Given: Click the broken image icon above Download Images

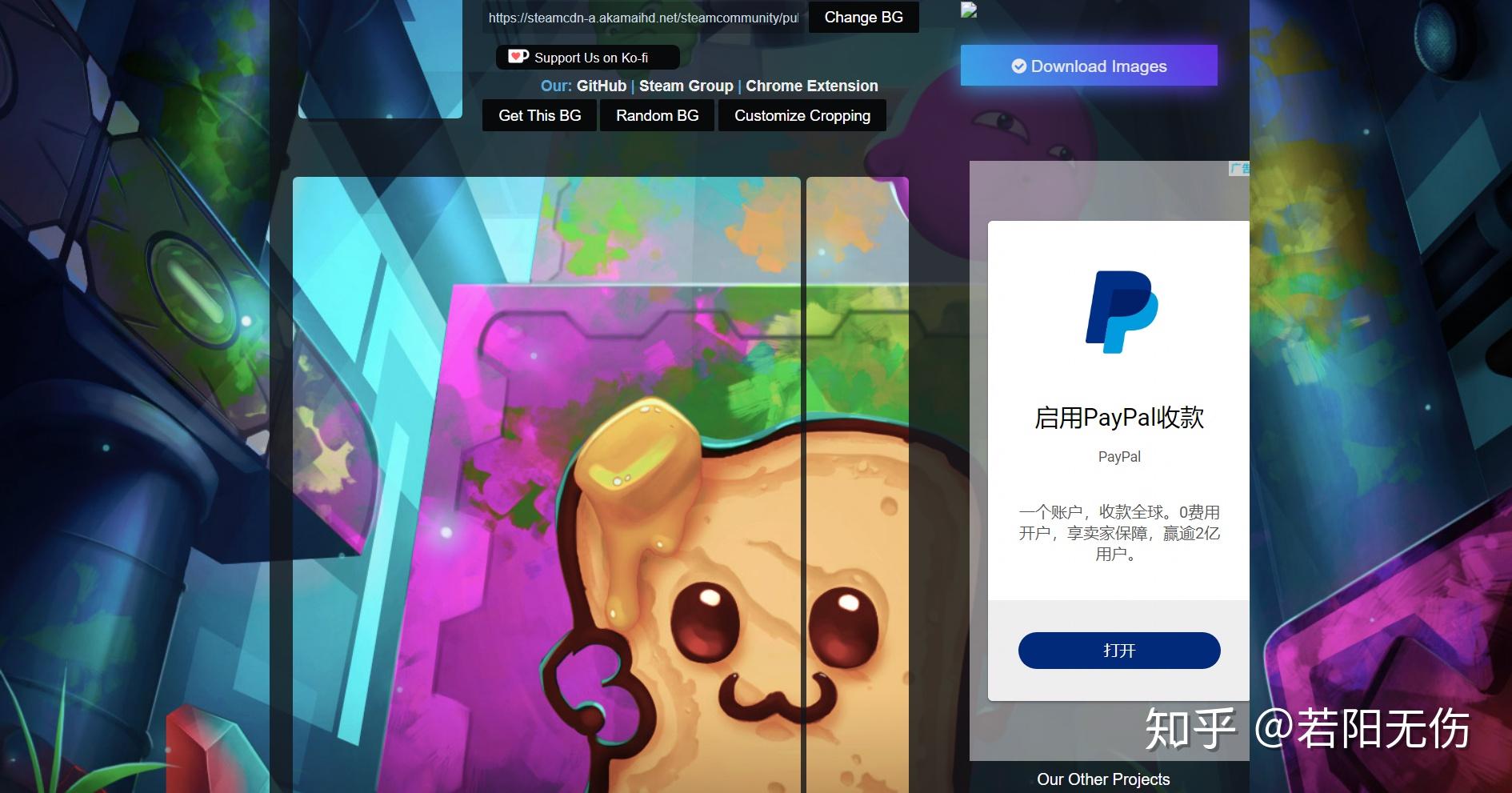Looking at the screenshot, I should click(x=969, y=10).
